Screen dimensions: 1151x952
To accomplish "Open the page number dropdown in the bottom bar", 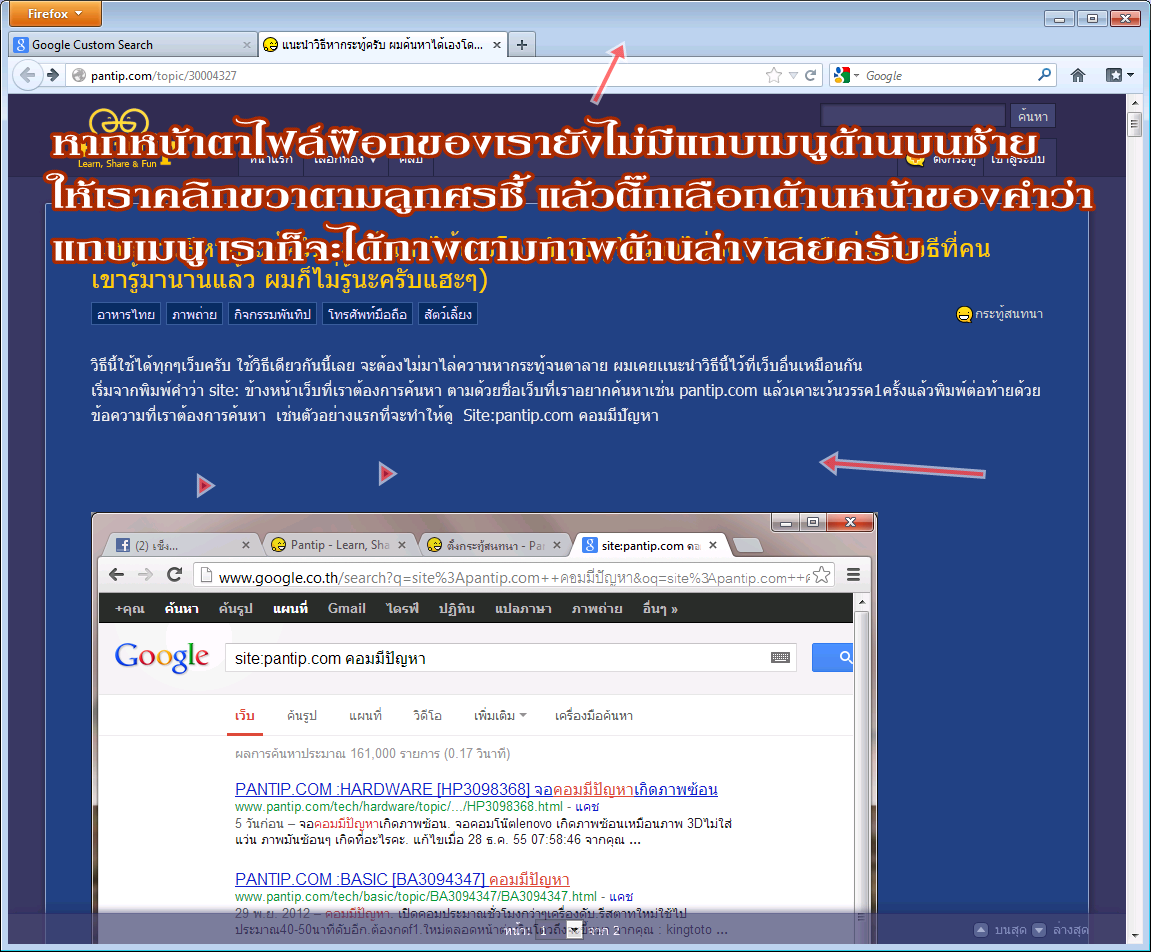I will pos(575,931).
